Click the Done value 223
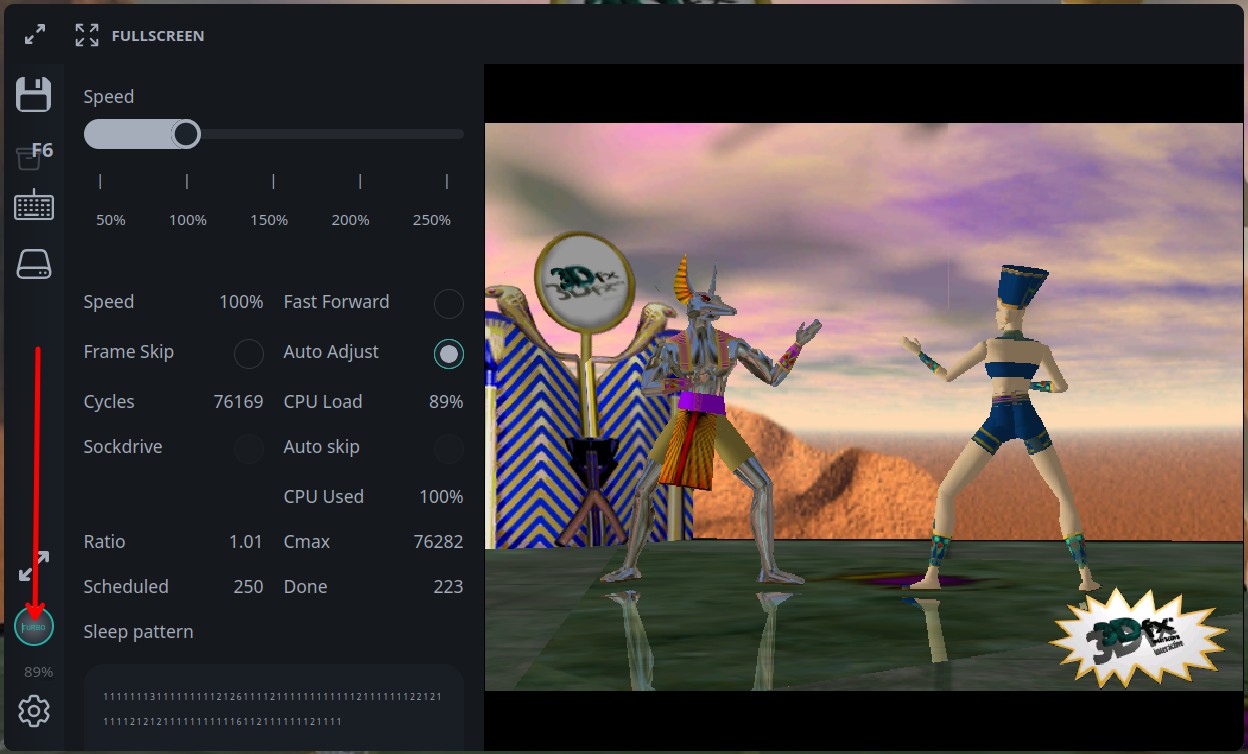 click(x=448, y=587)
